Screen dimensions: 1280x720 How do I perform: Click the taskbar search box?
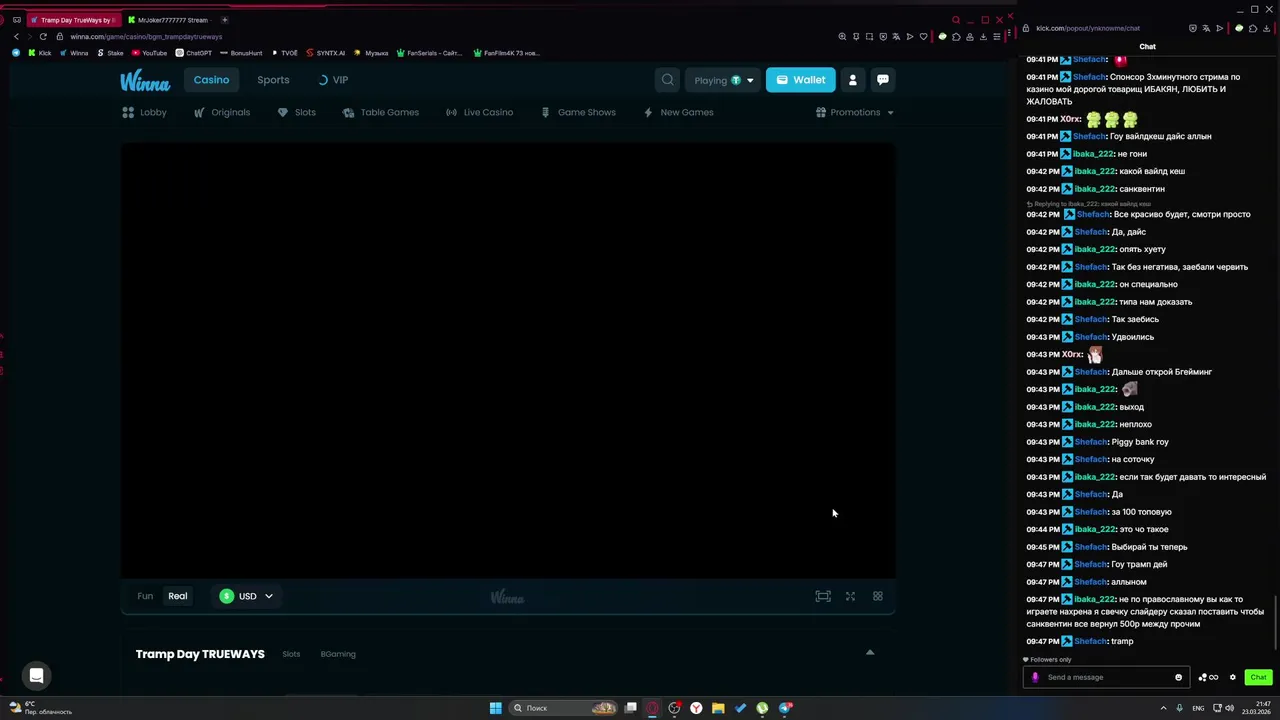point(563,708)
